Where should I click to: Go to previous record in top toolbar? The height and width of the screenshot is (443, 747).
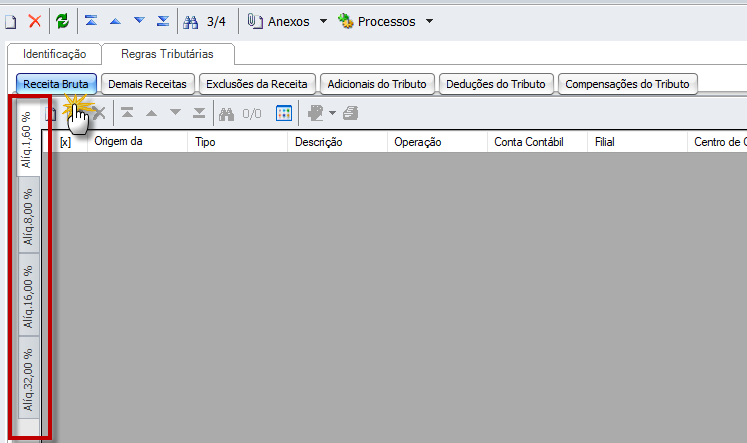point(115,21)
